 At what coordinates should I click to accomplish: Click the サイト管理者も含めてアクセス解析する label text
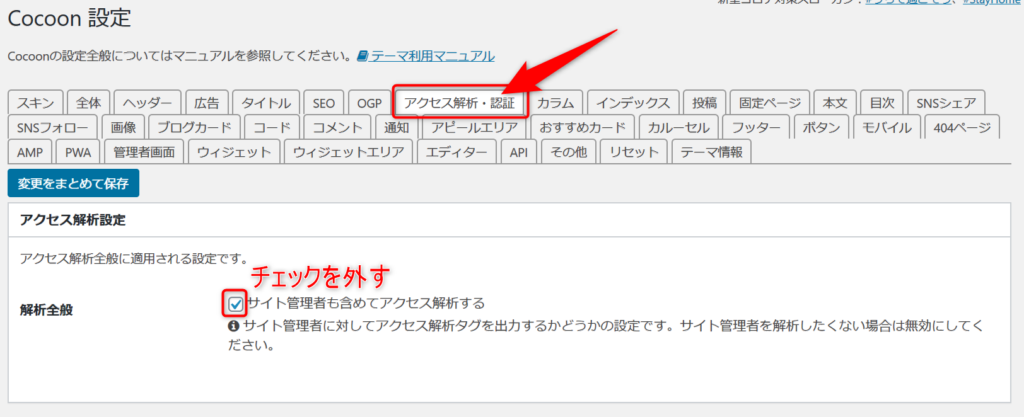(366, 303)
